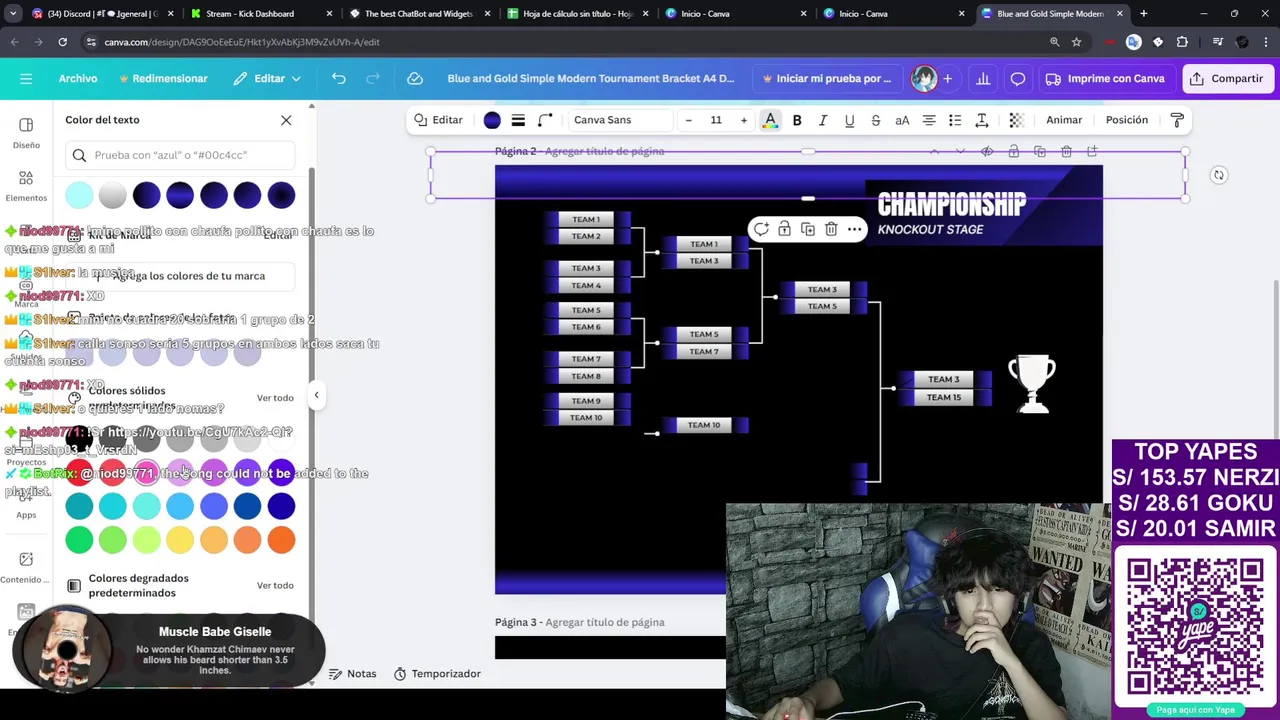This screenshot has height=720, width=1280.
Task: Open the Posición panel
Action: pos(1127,120)
